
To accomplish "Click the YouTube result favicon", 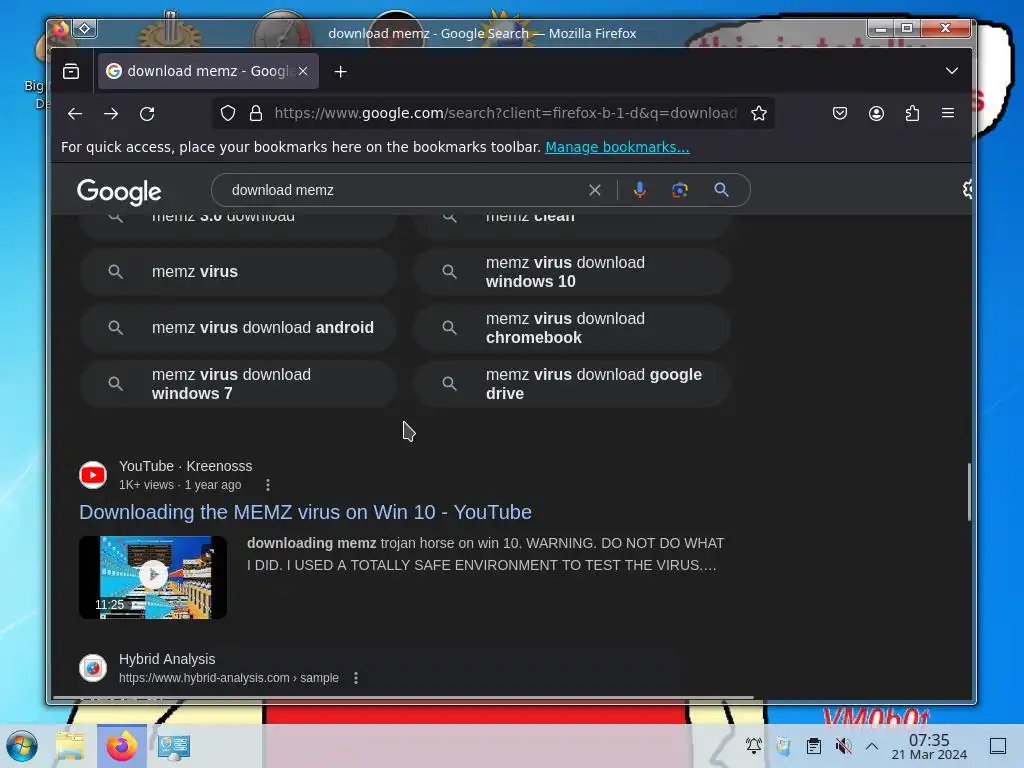I will [x=93, y=475].
